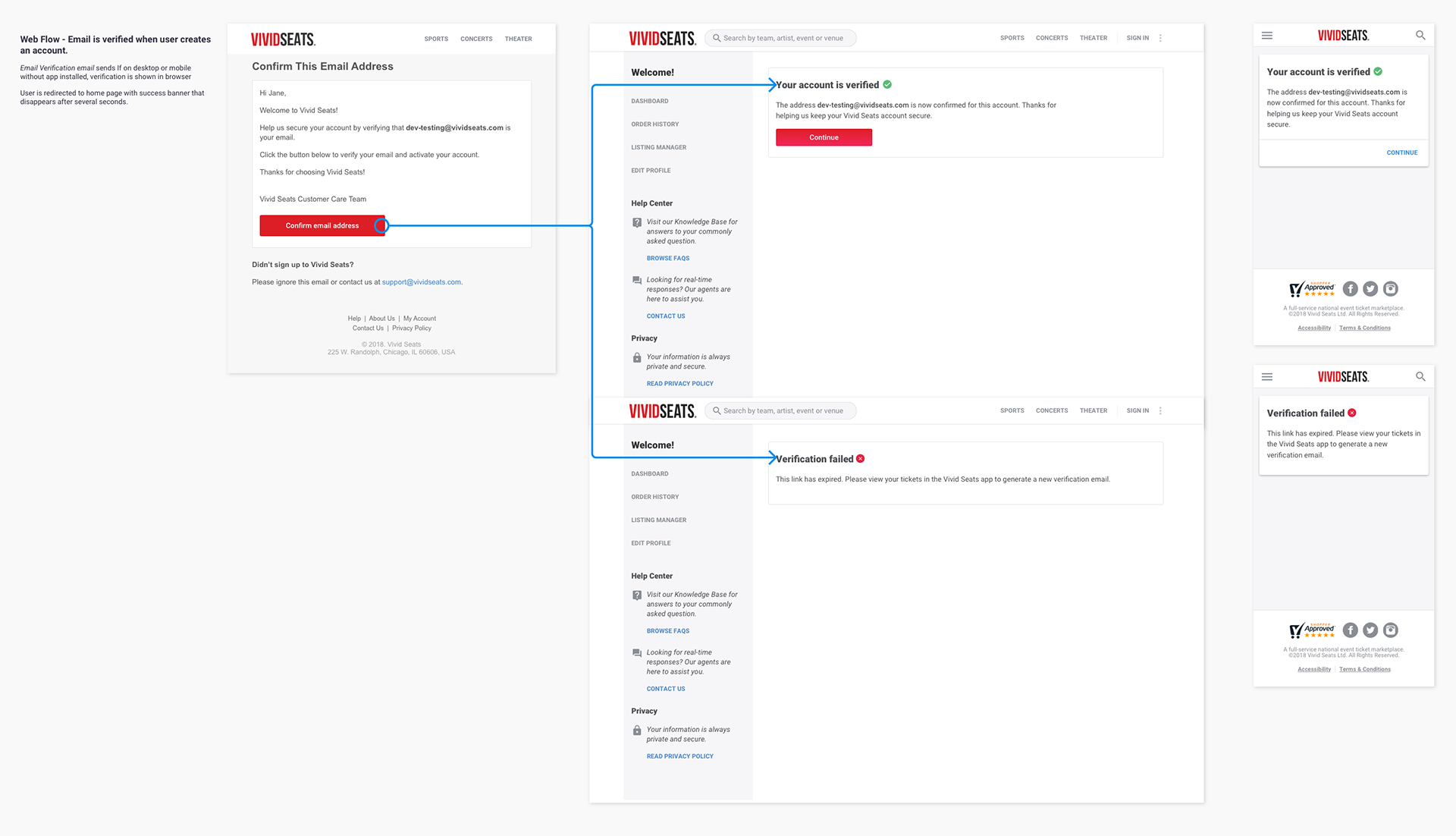Open Privacy Policy link in email footer
The height and width of the screenshot is (836, 1456).
pyautogui.click(x=412, y=328)
